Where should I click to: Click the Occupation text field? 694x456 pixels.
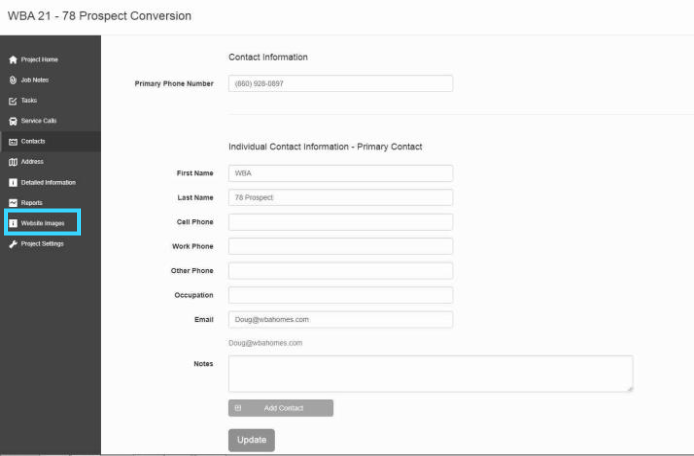point(340,295)
